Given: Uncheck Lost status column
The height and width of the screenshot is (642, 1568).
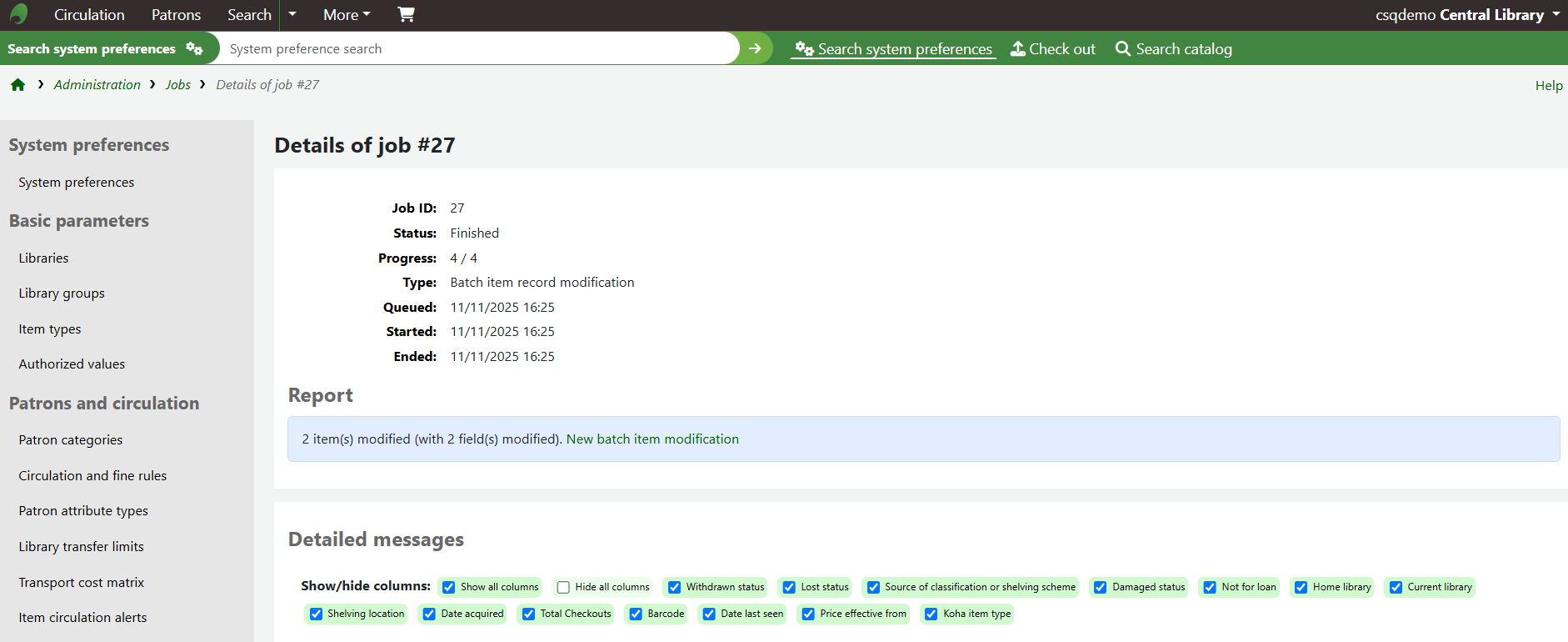Looking at the screenshot, I should 789,587.
